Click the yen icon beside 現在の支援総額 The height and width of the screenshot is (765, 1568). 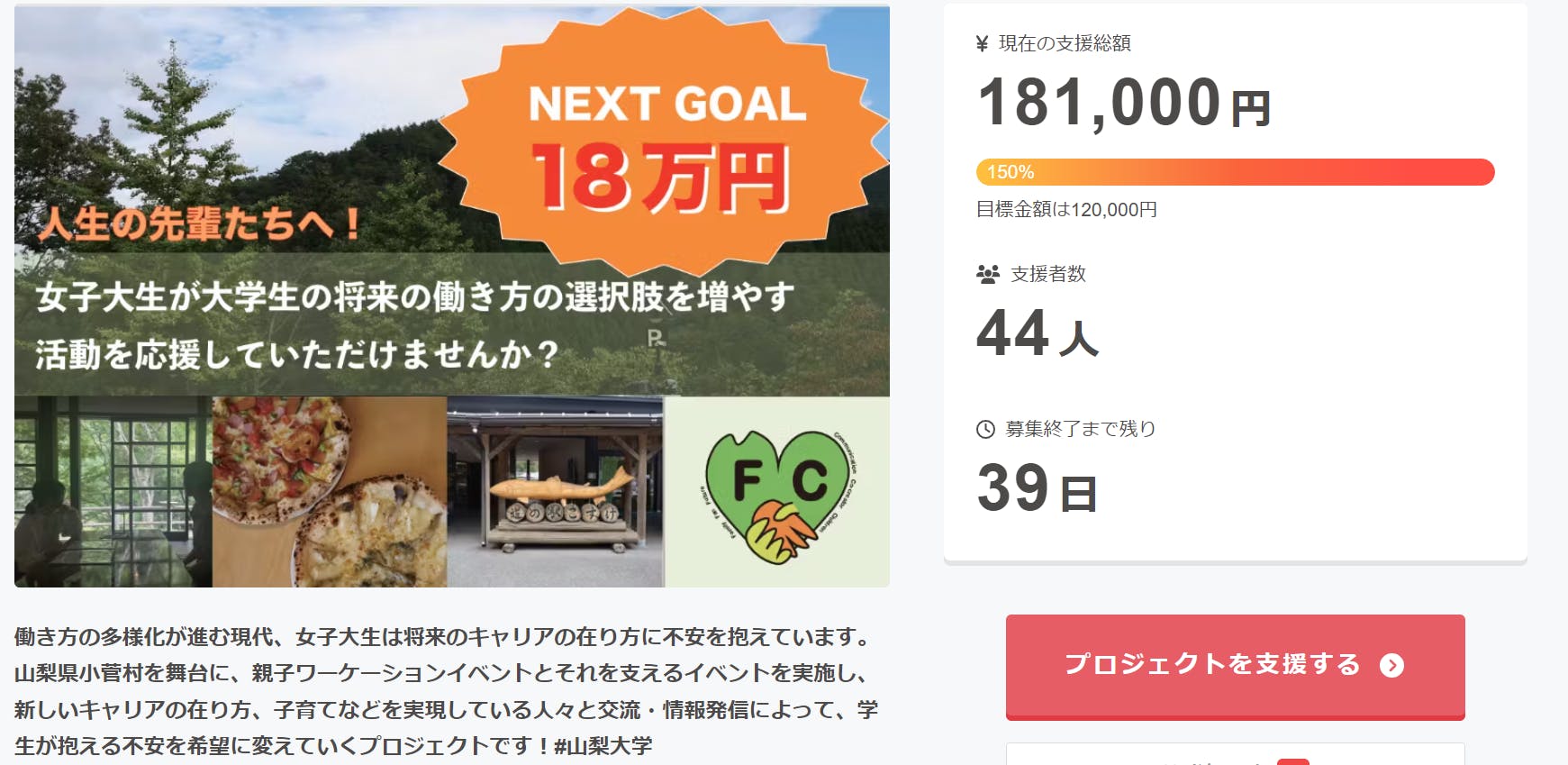pos(983,44)
